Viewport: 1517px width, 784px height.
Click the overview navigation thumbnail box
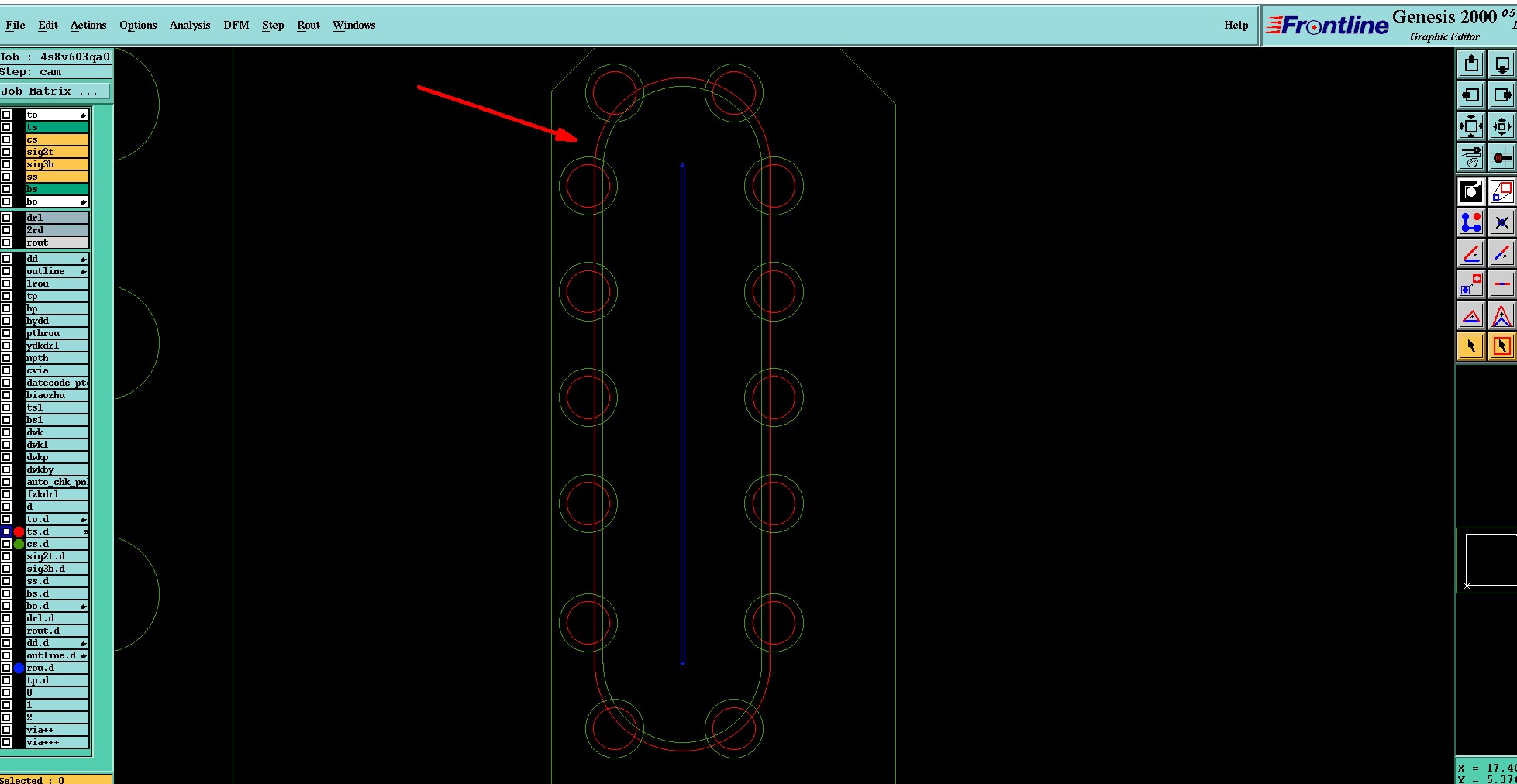click(x=1491, y=559)
